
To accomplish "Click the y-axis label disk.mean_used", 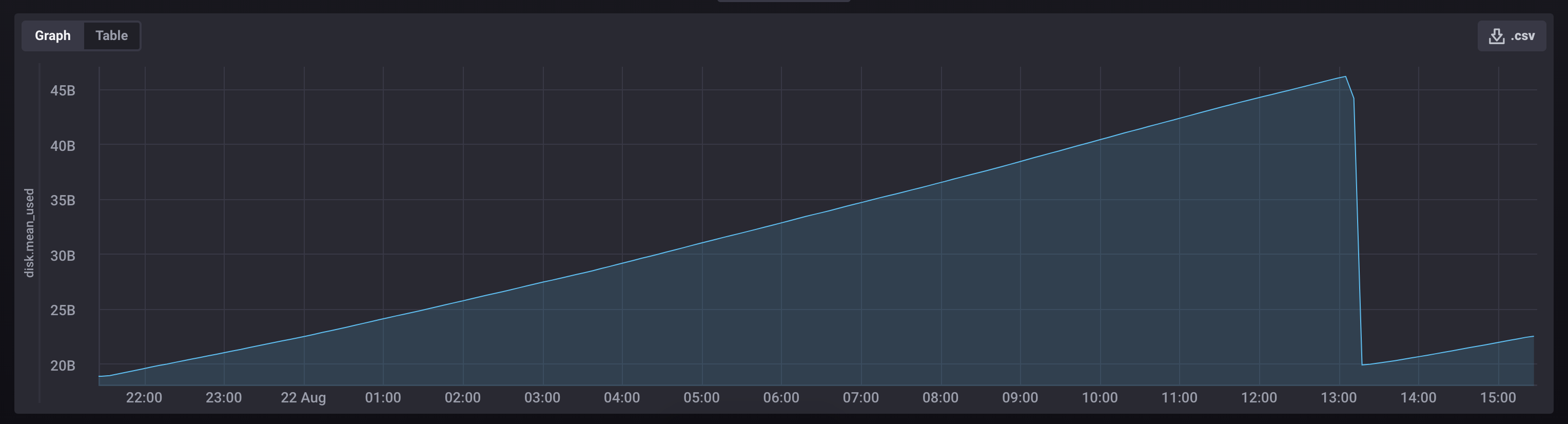I will (29, 233).
